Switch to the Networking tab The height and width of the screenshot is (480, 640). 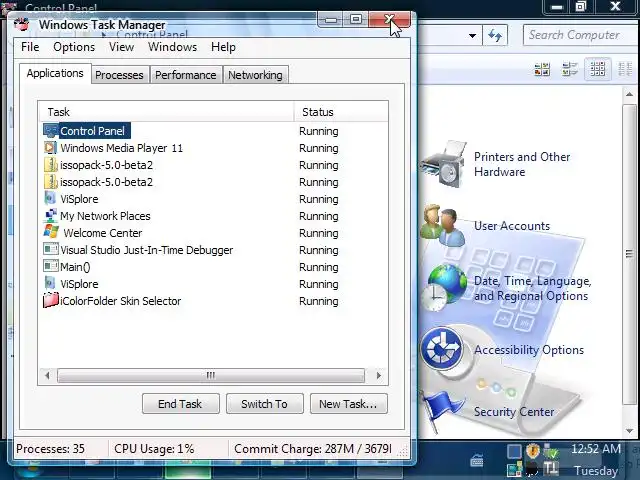tap(255, 75)
